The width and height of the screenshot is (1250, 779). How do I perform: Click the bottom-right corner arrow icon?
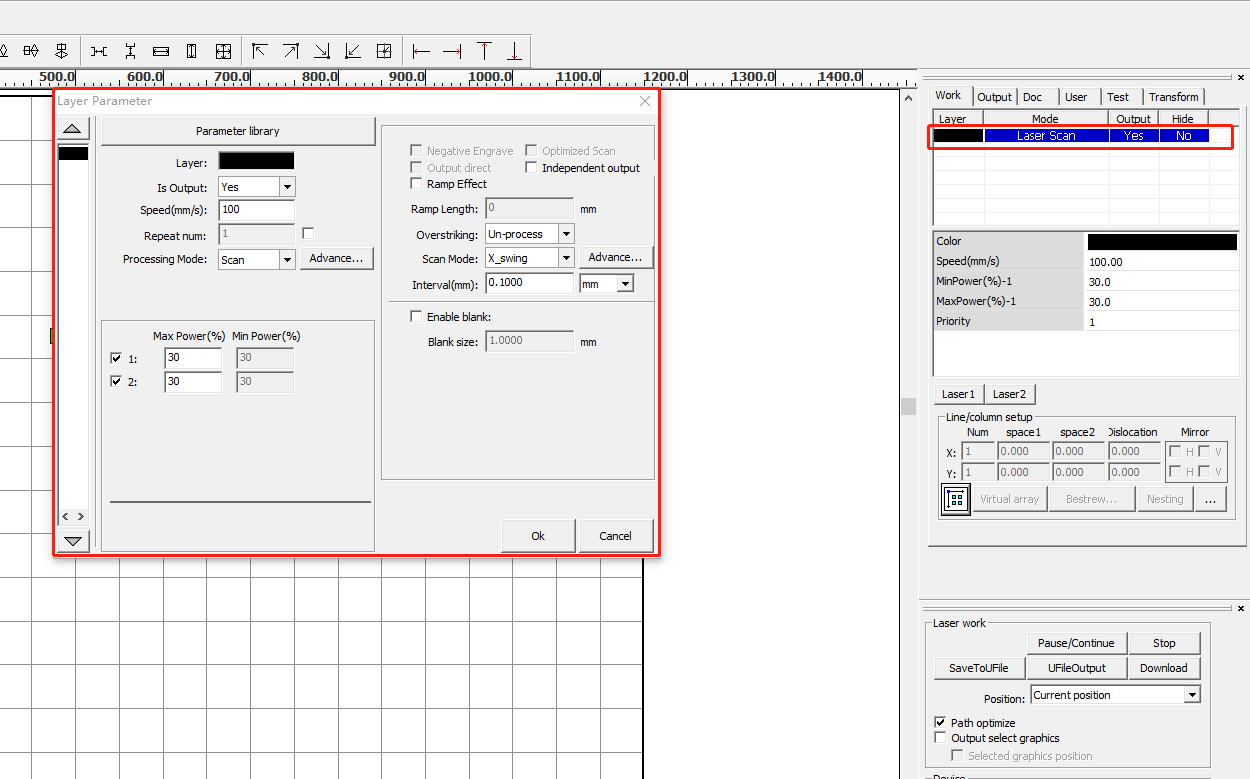pos(322,51)
